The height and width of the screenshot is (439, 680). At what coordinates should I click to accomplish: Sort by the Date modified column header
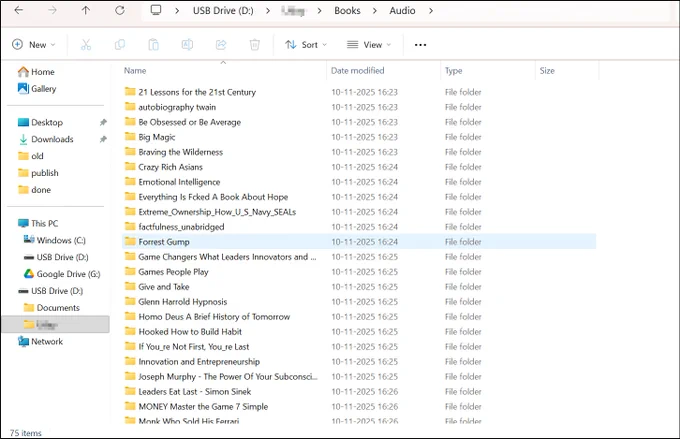(x=357, y=70)
